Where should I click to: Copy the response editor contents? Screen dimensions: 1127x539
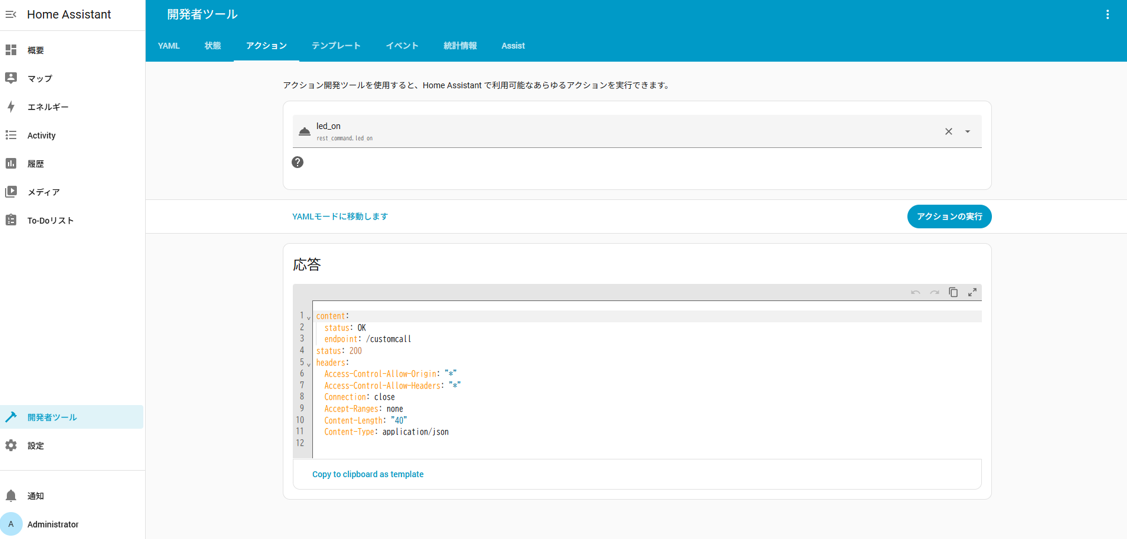[x=953, y=292]
